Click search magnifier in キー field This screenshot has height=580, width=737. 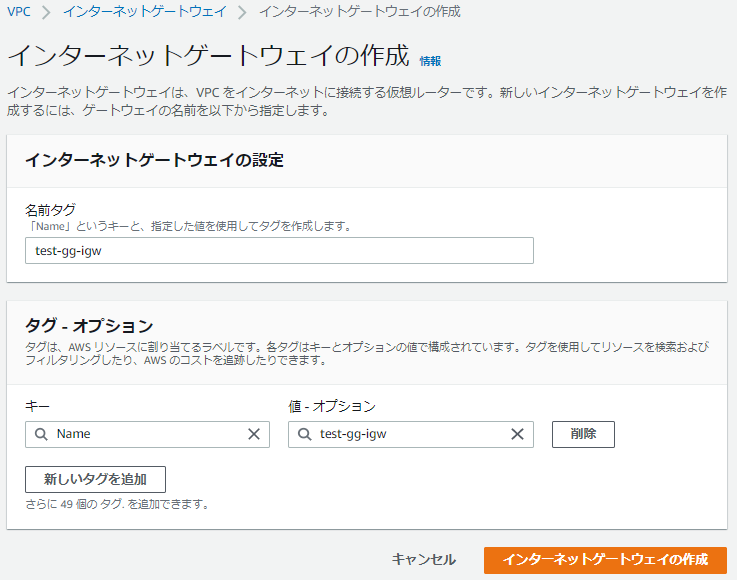click(41, 434)
